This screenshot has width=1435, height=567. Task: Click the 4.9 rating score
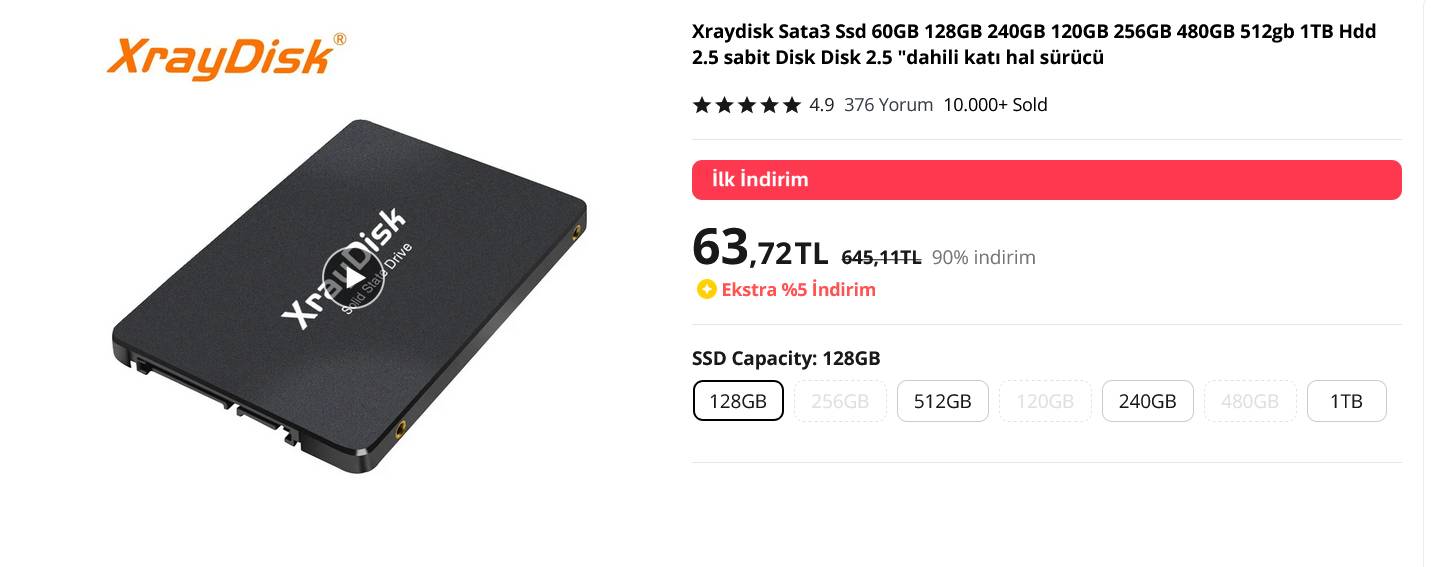[x=821, y=105]
